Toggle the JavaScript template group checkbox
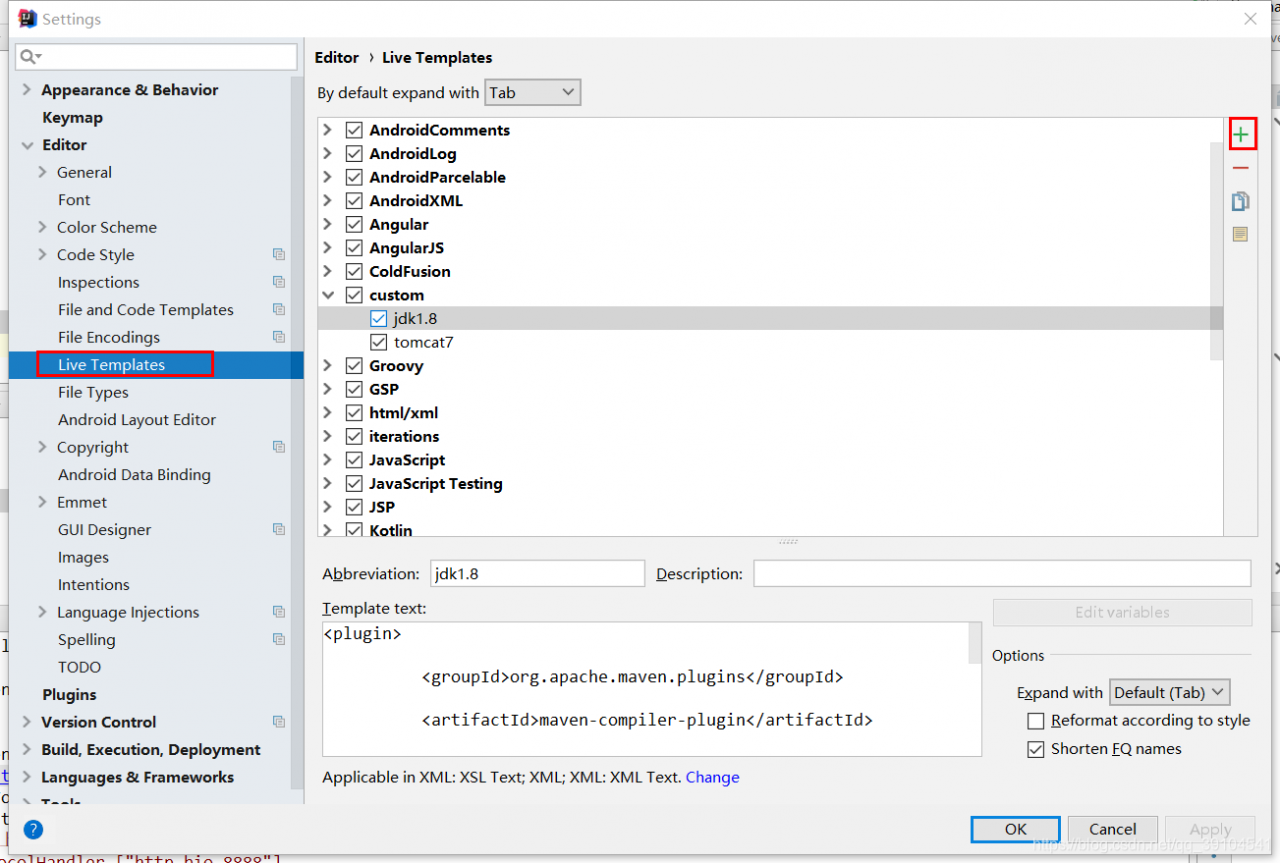Screen dimensions: 1280x863 (x=354, y=460)
